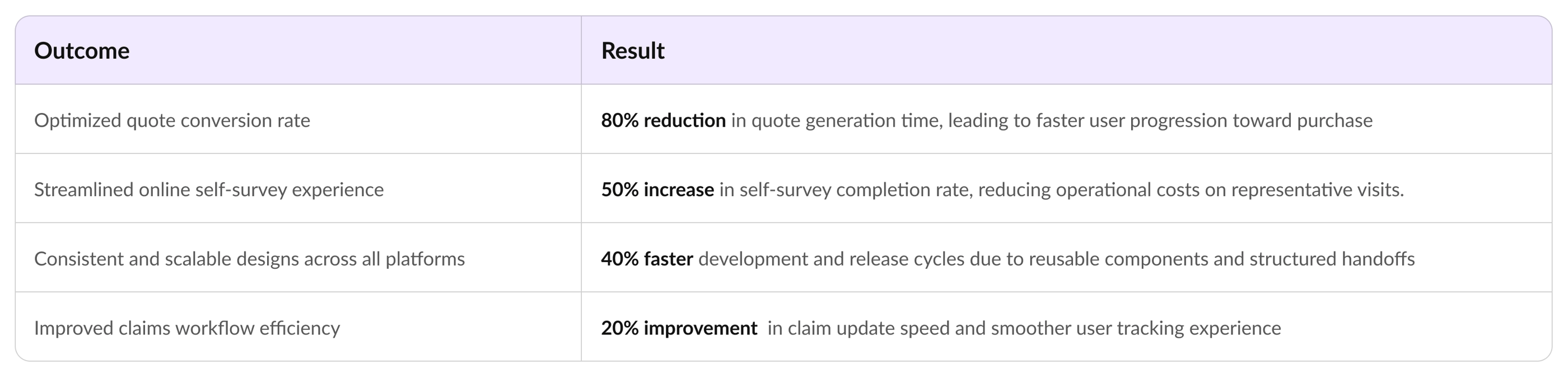Select the 'Optimized quote conversion rate' cell
1568x377 pixels.
pos(172,120)
